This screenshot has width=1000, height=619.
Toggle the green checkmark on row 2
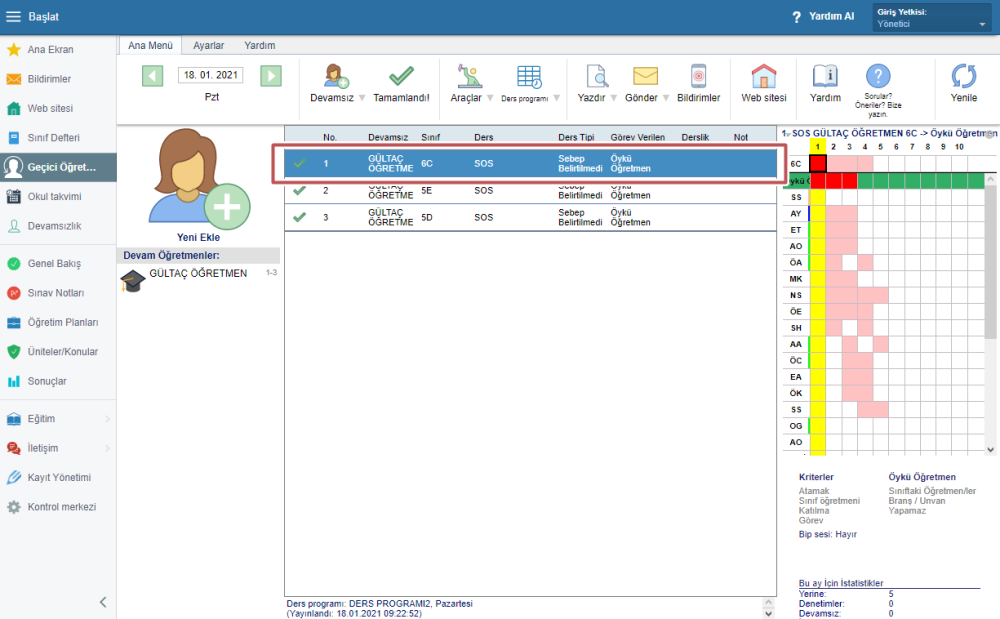click(x=299, y=190)
